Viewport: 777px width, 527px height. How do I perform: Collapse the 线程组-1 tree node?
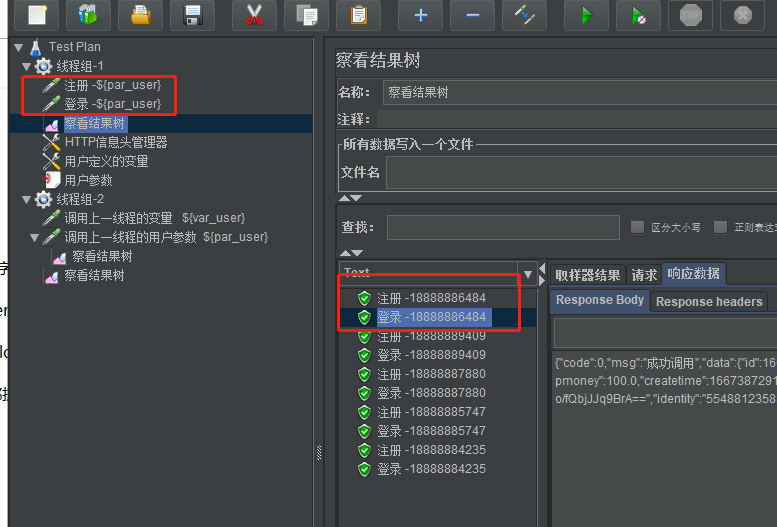27,66
